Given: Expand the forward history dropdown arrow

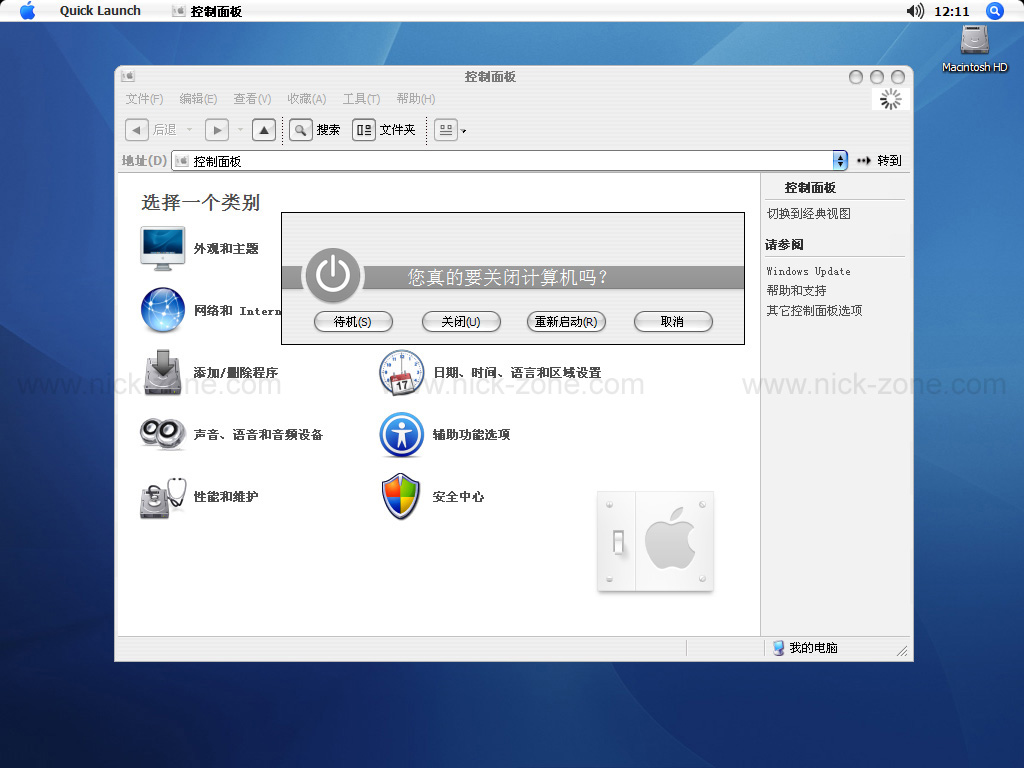Looking at the screenshot, I should click(240, 130).
